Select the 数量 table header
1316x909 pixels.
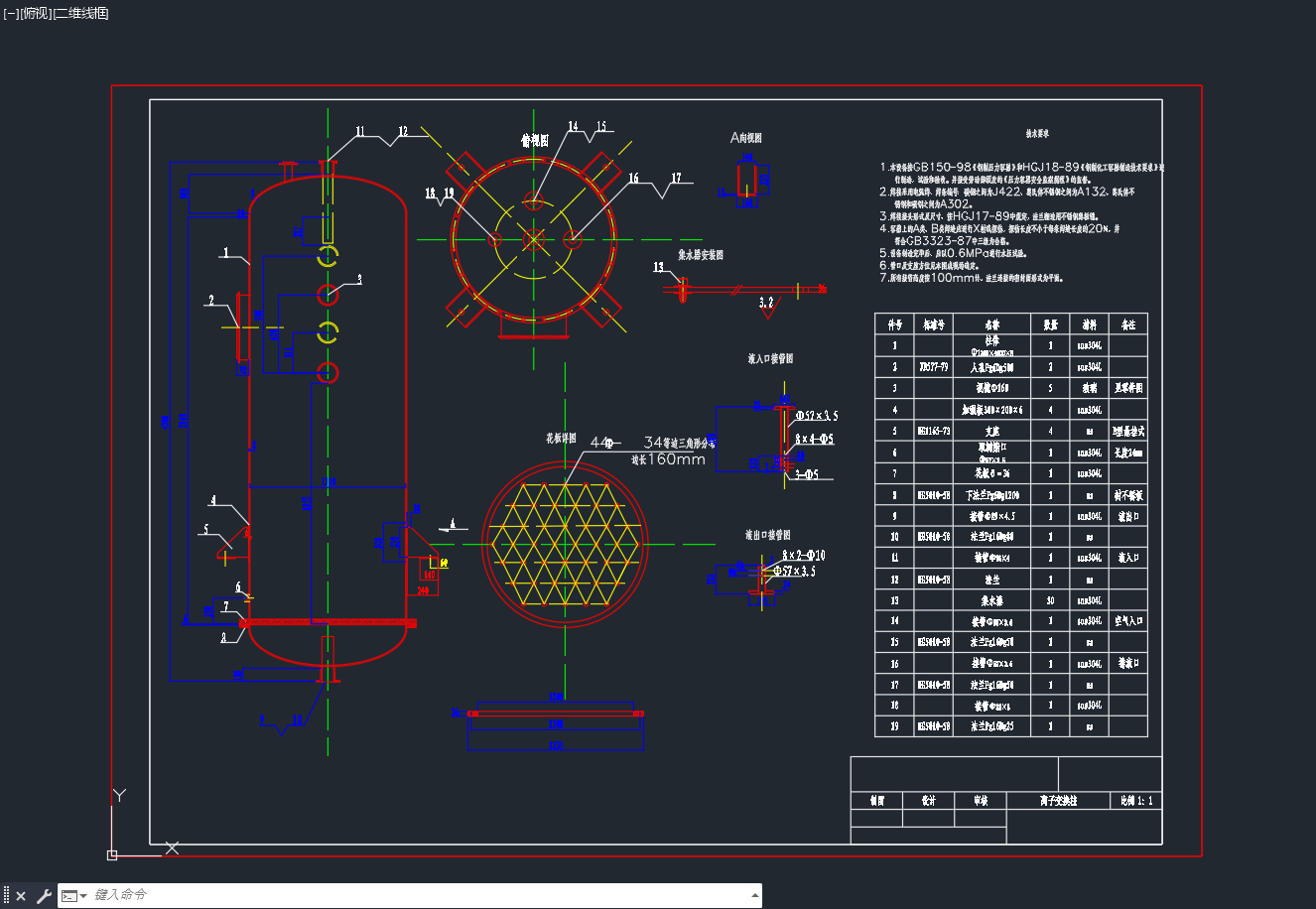(1050, 325)
